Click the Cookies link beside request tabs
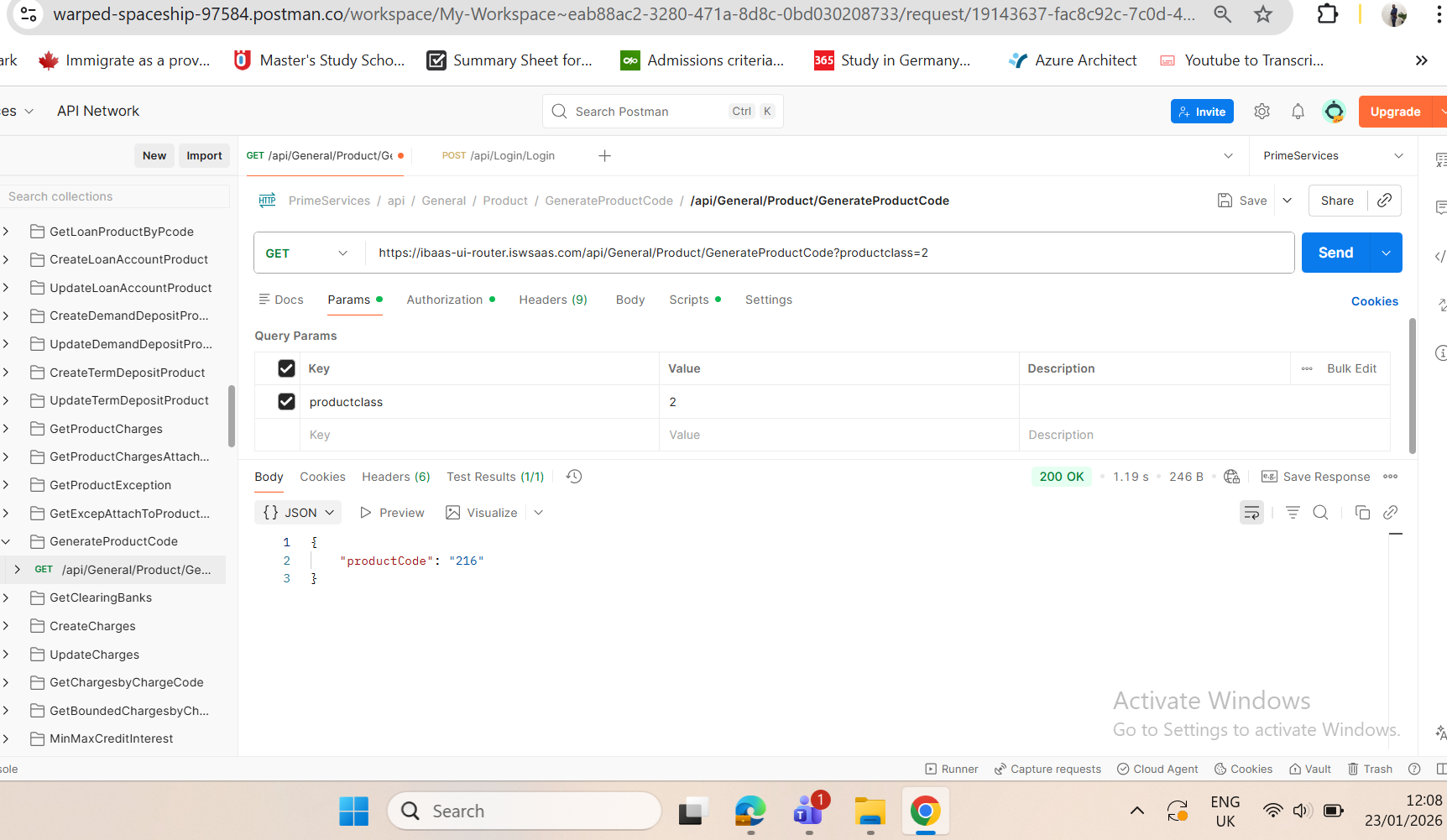Viewport: 1447px width, 840px height. [x=1374, y=301]
